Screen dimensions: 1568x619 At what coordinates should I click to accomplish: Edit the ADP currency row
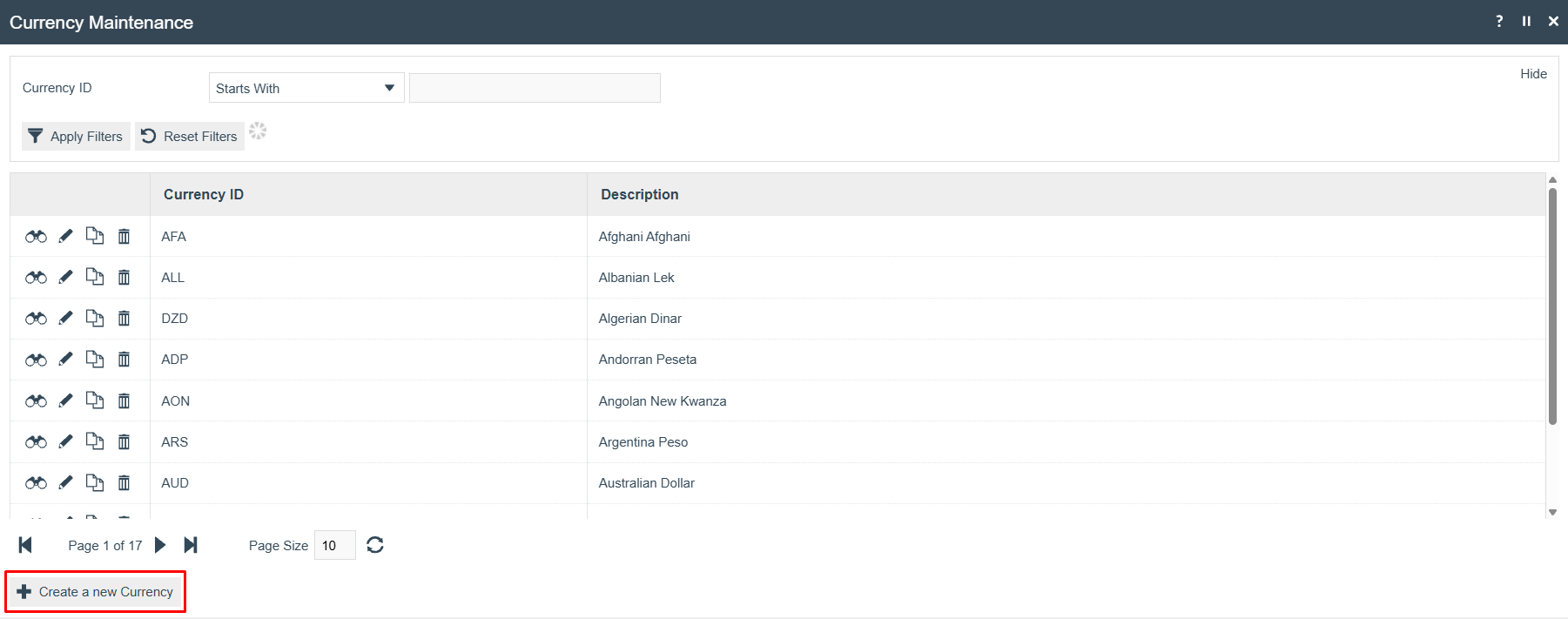click(65, 359)
